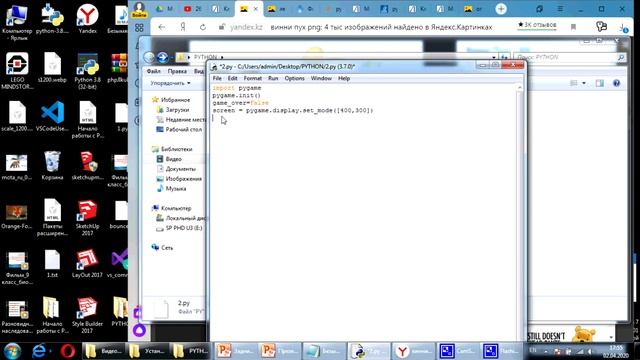Screen dimensions: 640x360
Task: Select the 1.txt desktop file
Action: tap(52, 263)
